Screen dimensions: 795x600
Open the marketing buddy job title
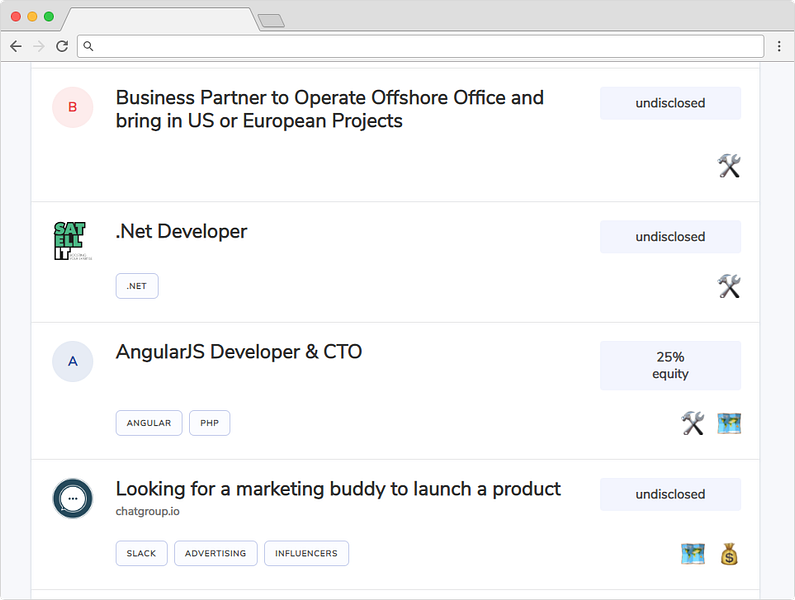click(338, 489)
